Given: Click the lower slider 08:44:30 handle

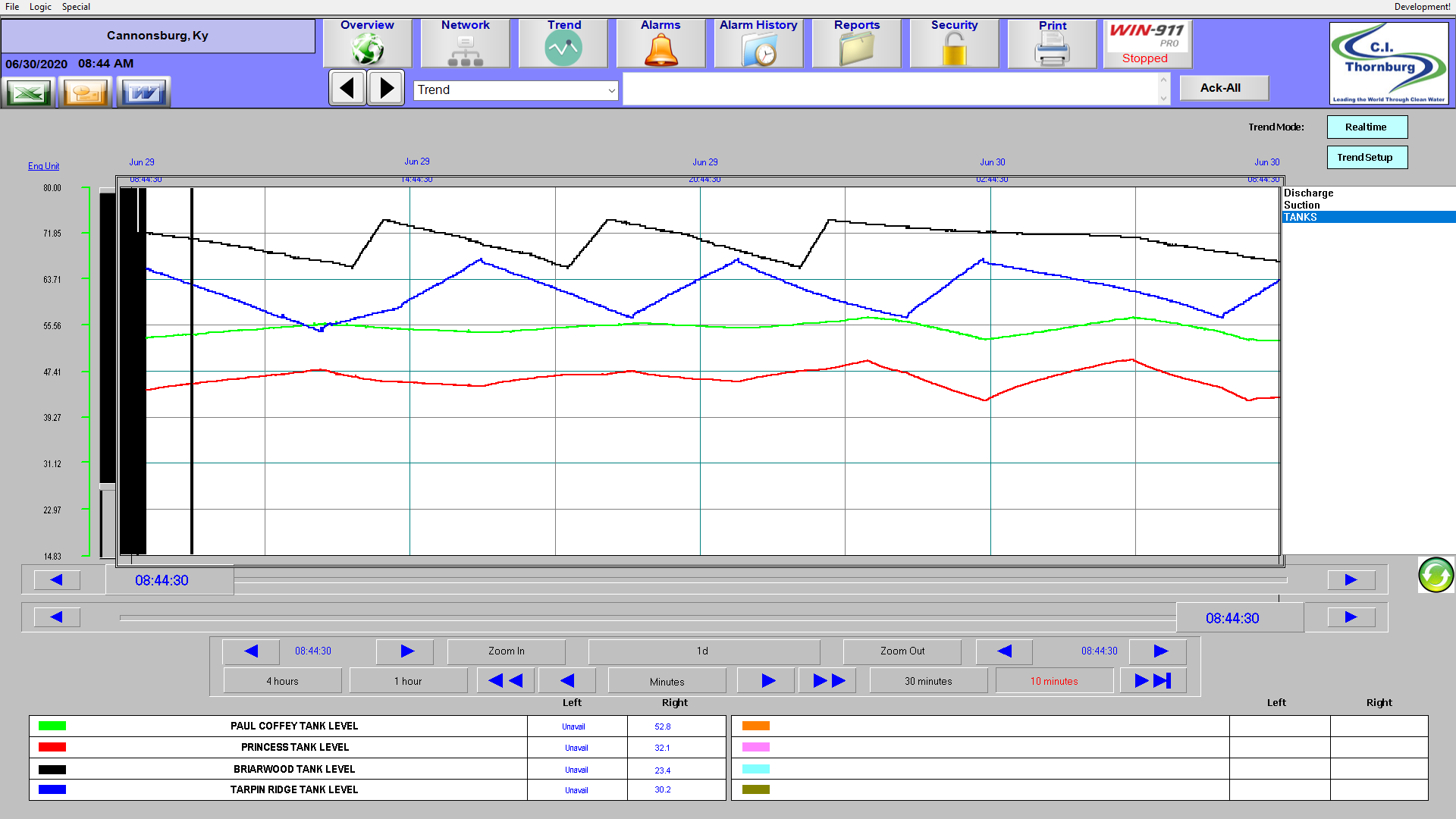Looking at the screenshot, I should point(1240,618).
